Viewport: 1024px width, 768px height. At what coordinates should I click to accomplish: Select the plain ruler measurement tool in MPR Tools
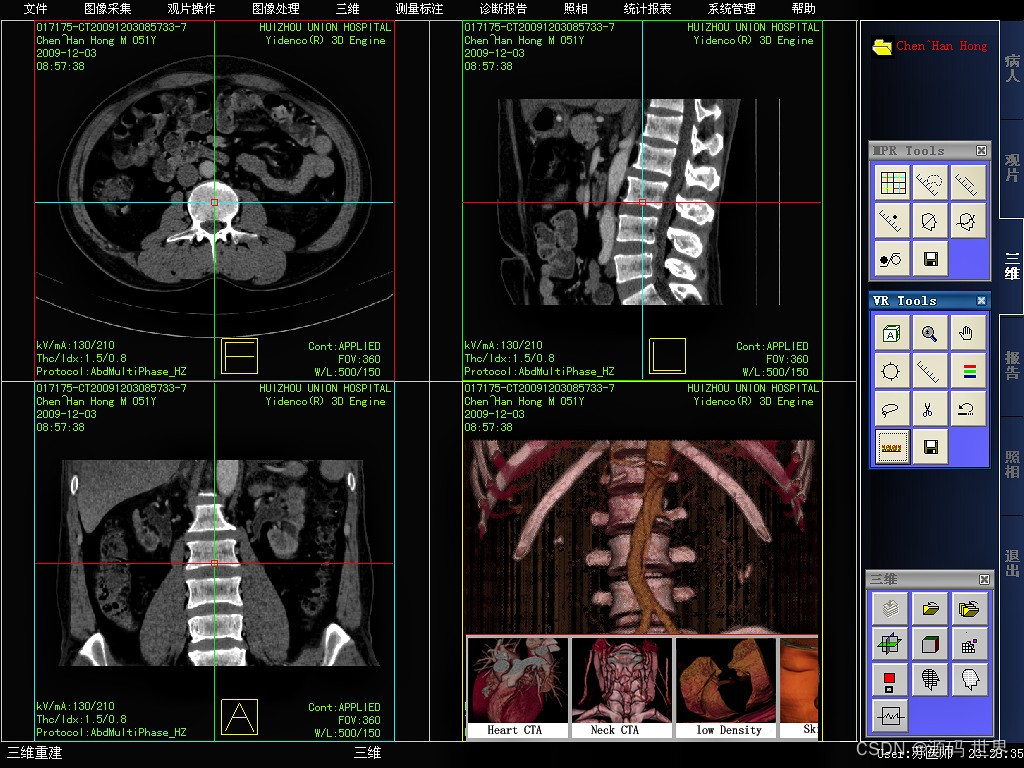coord(967,183)
